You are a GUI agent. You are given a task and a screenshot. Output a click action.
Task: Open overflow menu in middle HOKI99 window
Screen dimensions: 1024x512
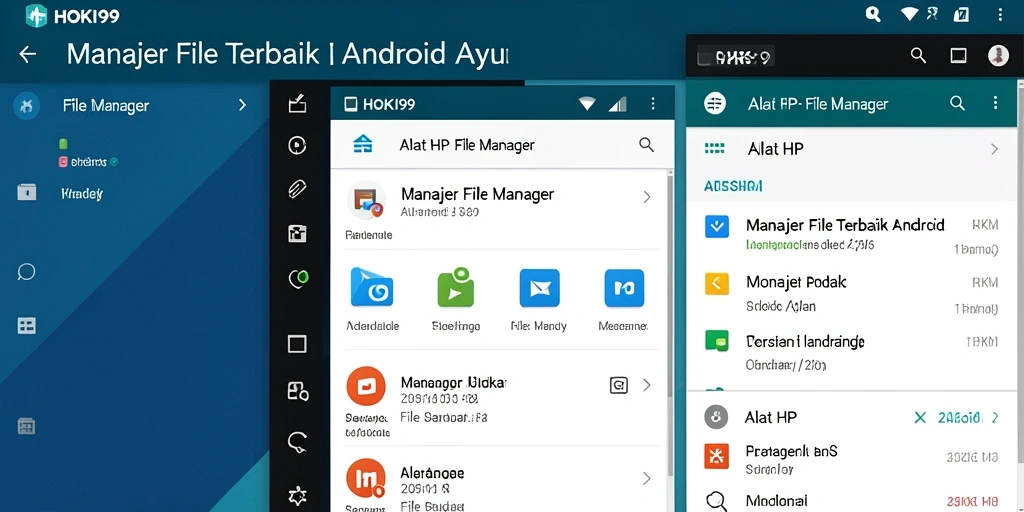(x=652, y=104)
